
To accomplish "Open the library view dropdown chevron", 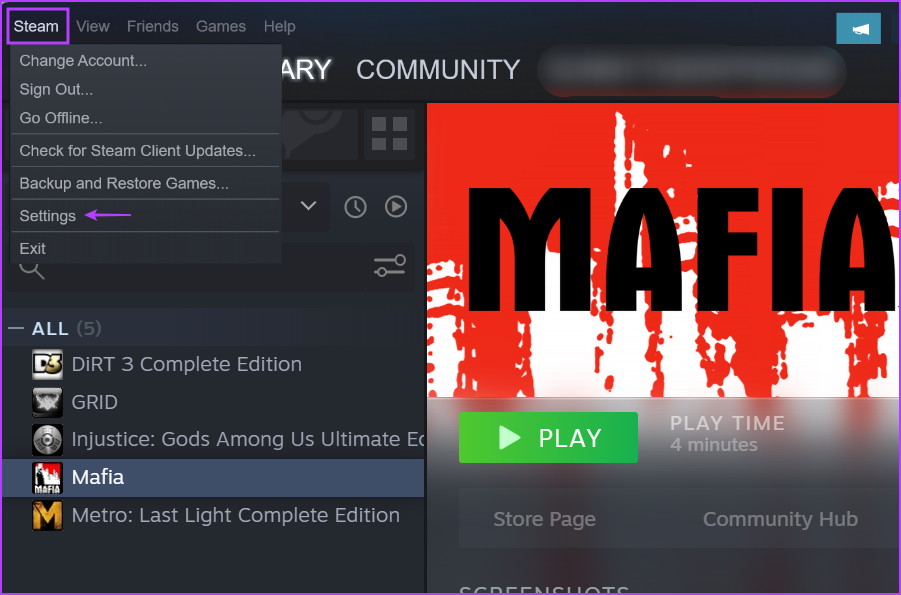I will tap(306, 206).
